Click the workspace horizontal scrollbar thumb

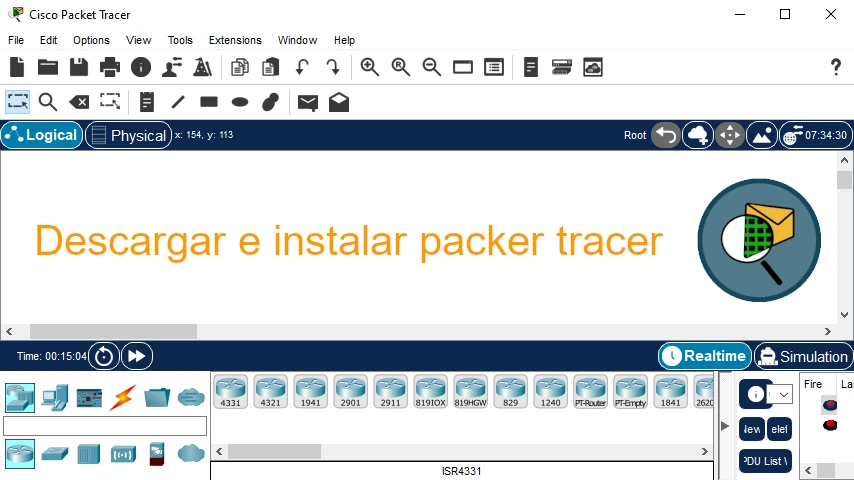coord(113,331)
